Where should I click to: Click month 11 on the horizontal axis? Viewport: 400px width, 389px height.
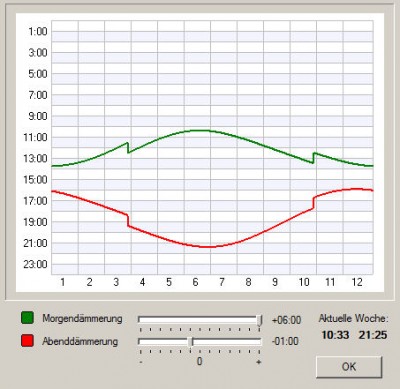[330, 282]
